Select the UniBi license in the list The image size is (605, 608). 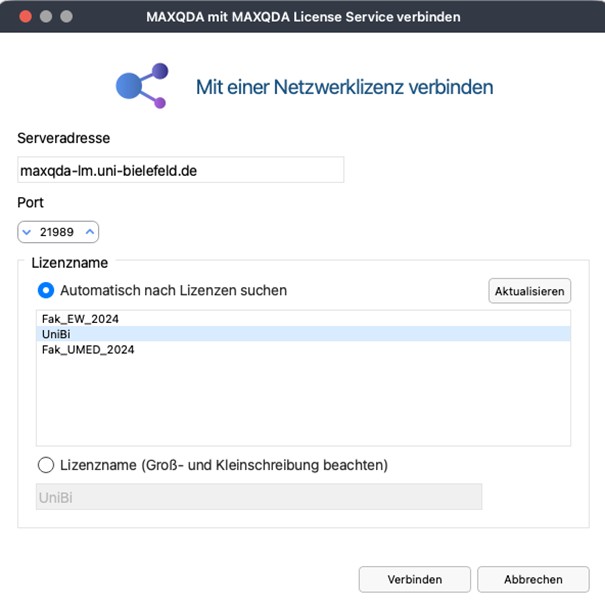tap(56, 334)
